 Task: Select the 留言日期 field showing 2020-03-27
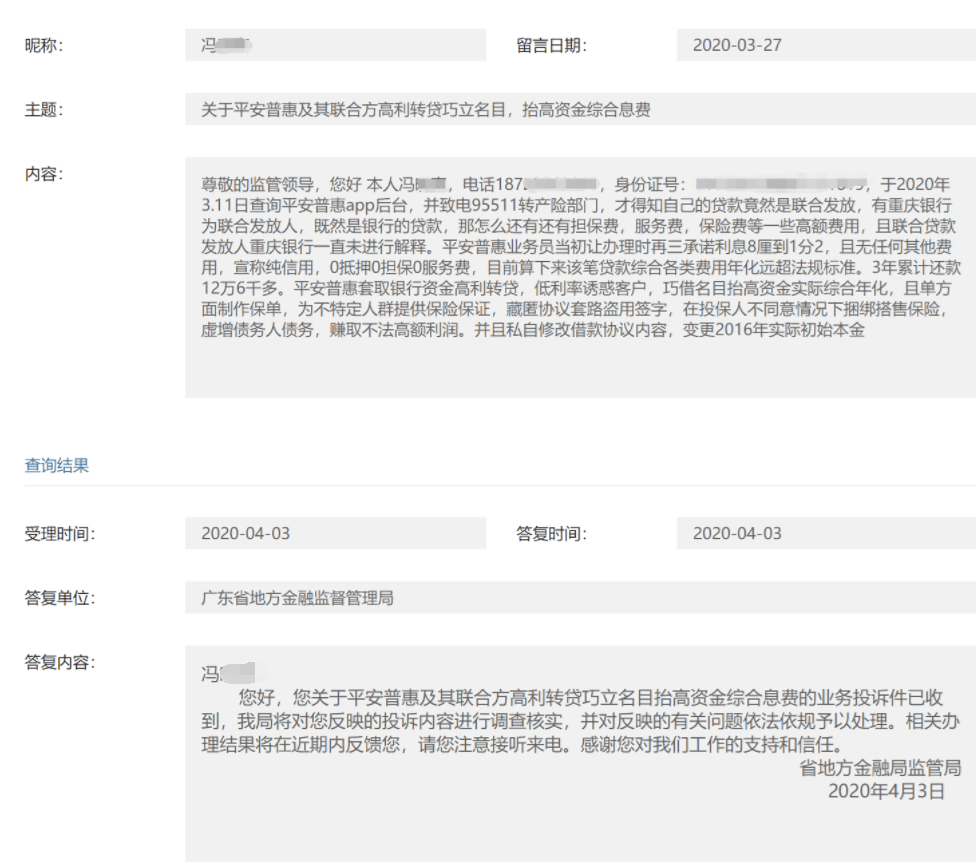pos(825,45)
